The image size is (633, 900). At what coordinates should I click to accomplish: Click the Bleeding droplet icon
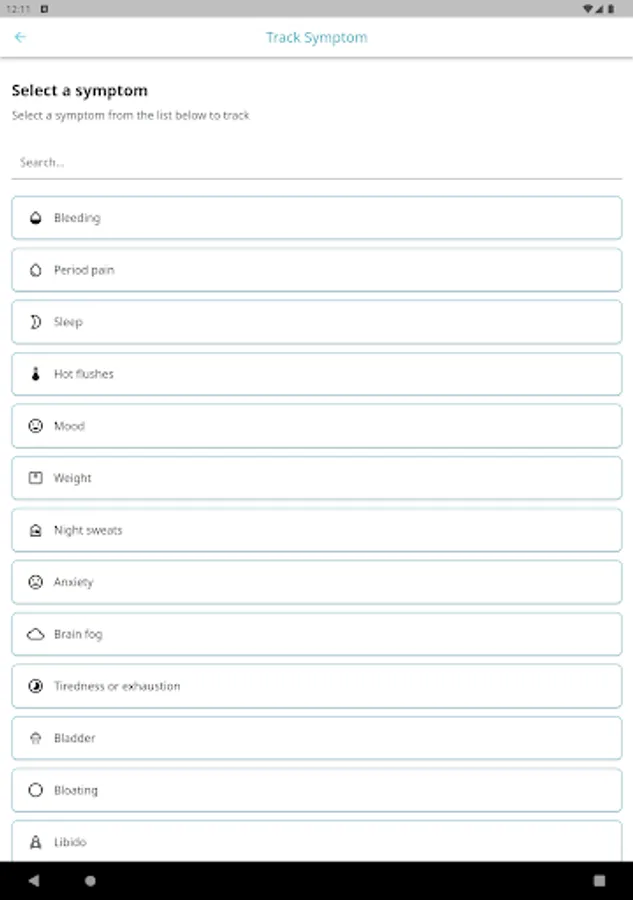36,218
